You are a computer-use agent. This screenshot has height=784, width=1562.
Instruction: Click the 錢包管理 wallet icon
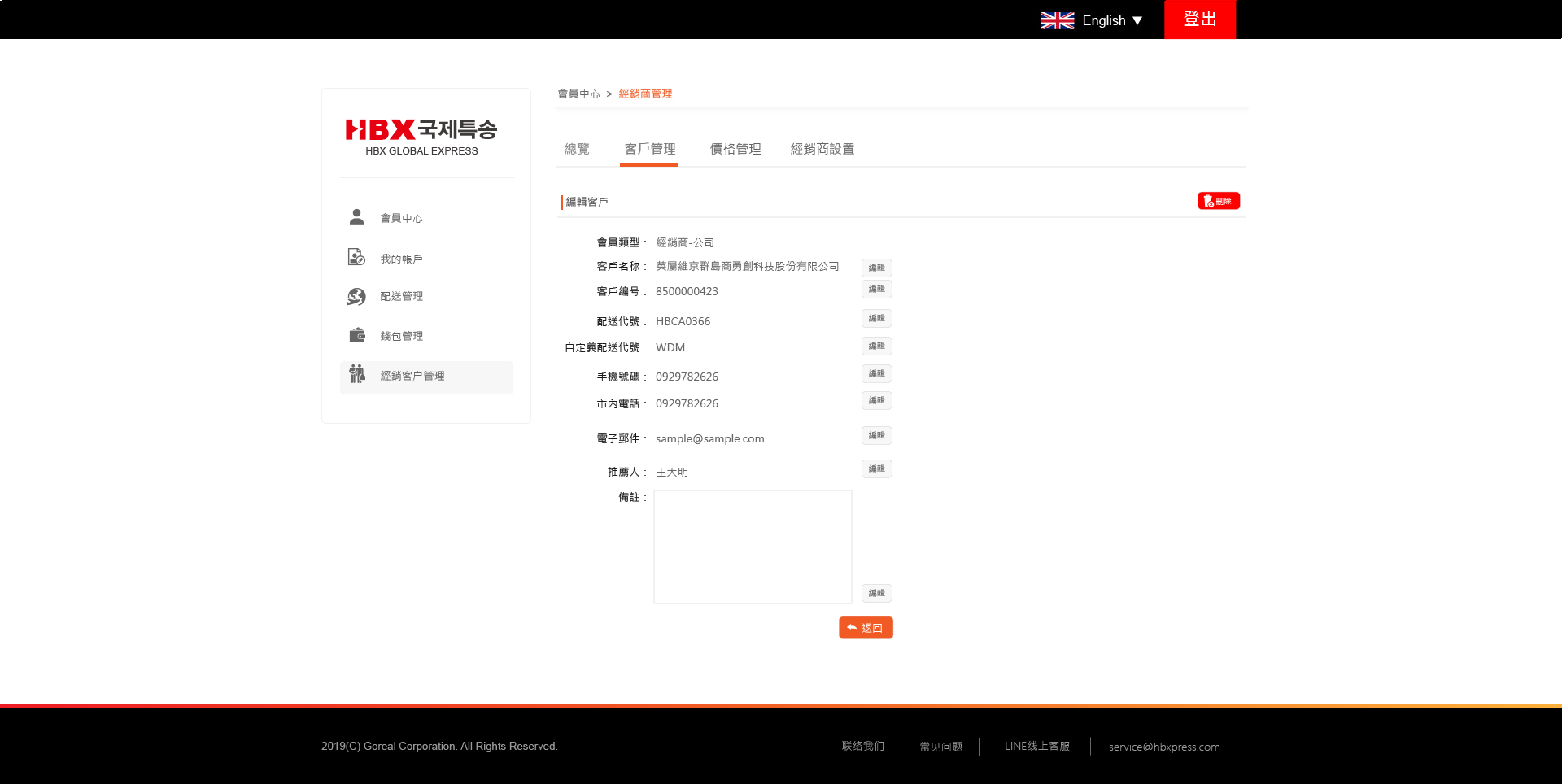pos(356,335)
